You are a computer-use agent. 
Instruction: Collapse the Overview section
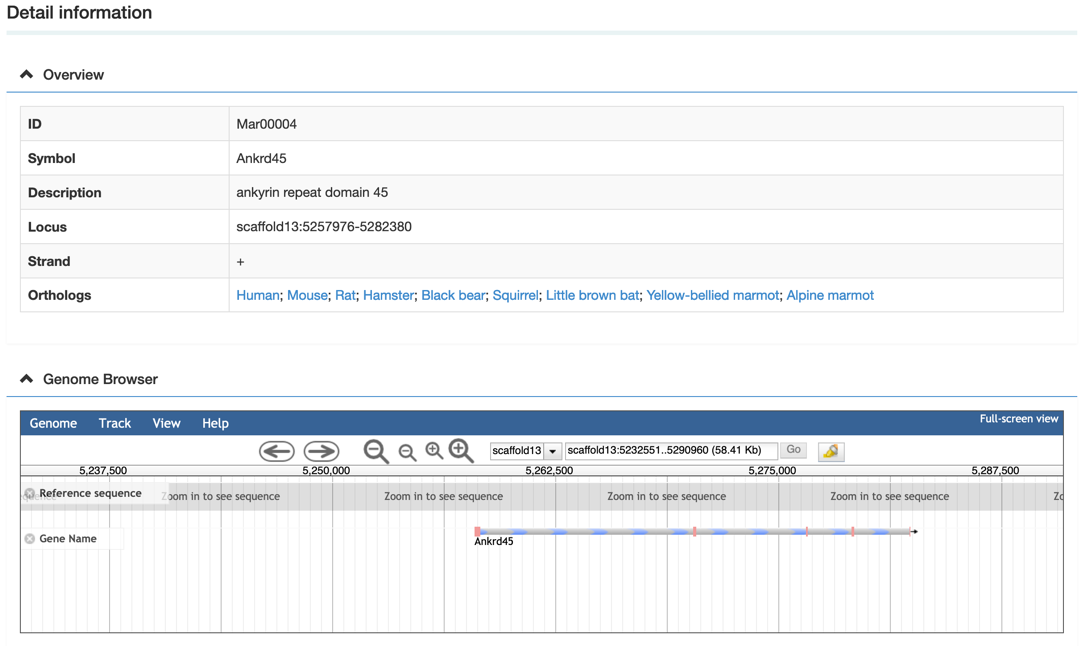[27, 75]
